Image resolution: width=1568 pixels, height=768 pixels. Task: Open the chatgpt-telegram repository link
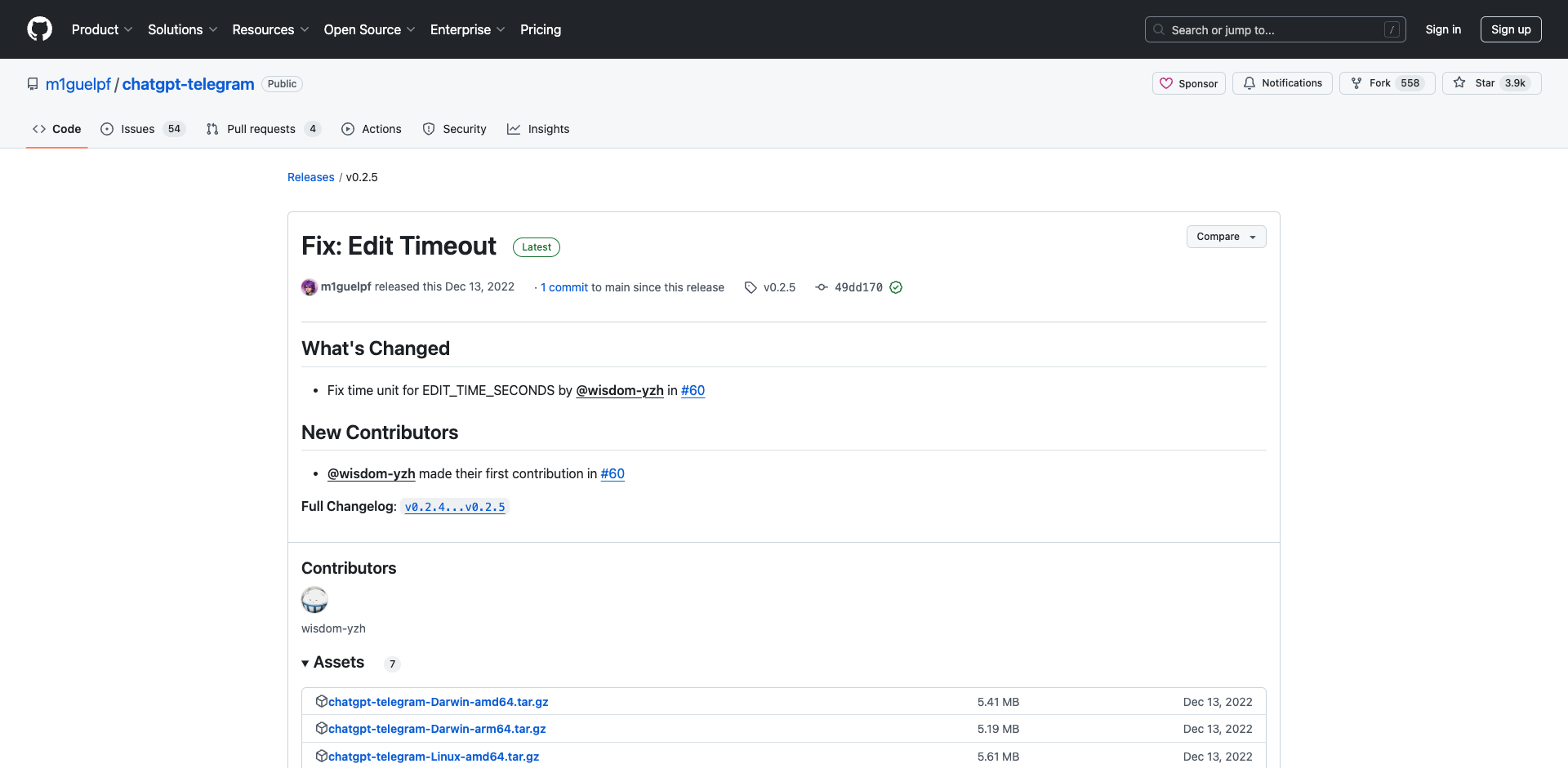[x=189, y=84]
